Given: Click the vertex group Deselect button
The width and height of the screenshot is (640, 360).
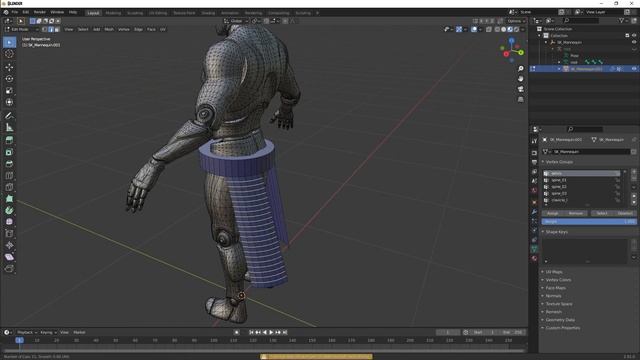Looking at the screenshot, I should [x=625, y=213].
